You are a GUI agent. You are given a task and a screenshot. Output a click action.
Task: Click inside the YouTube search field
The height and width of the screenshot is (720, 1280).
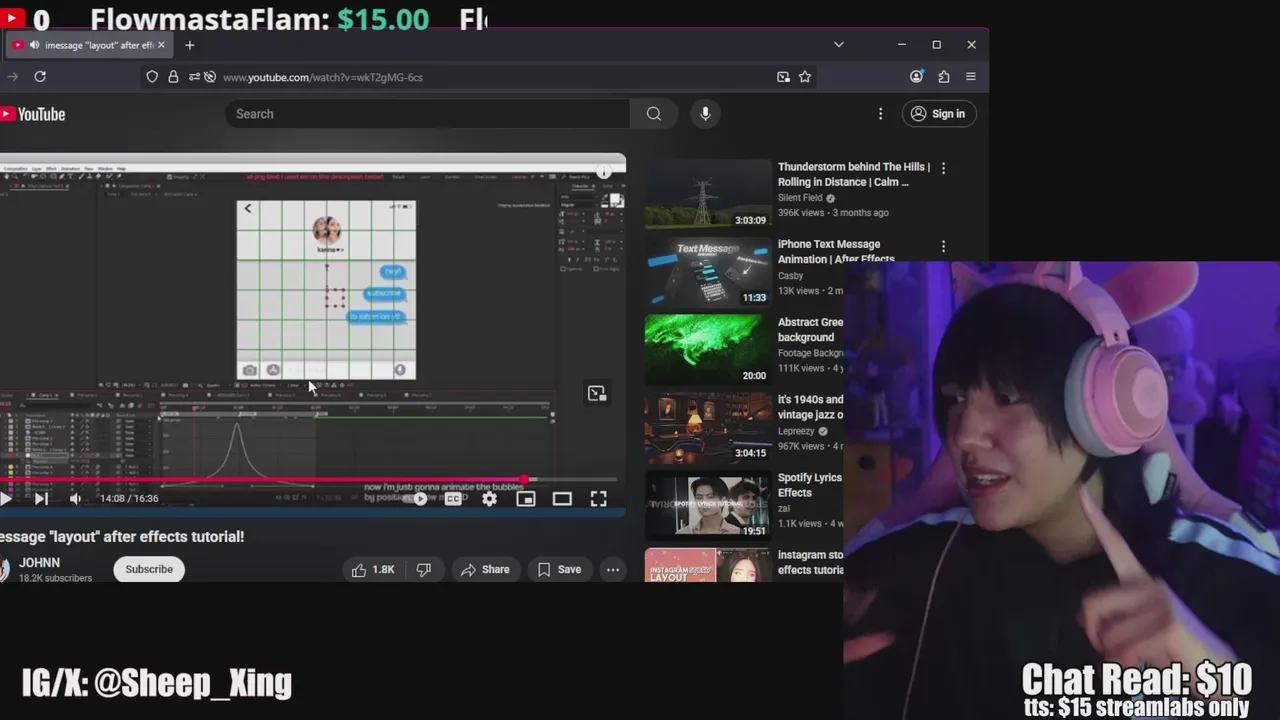[x=428, y=114]
